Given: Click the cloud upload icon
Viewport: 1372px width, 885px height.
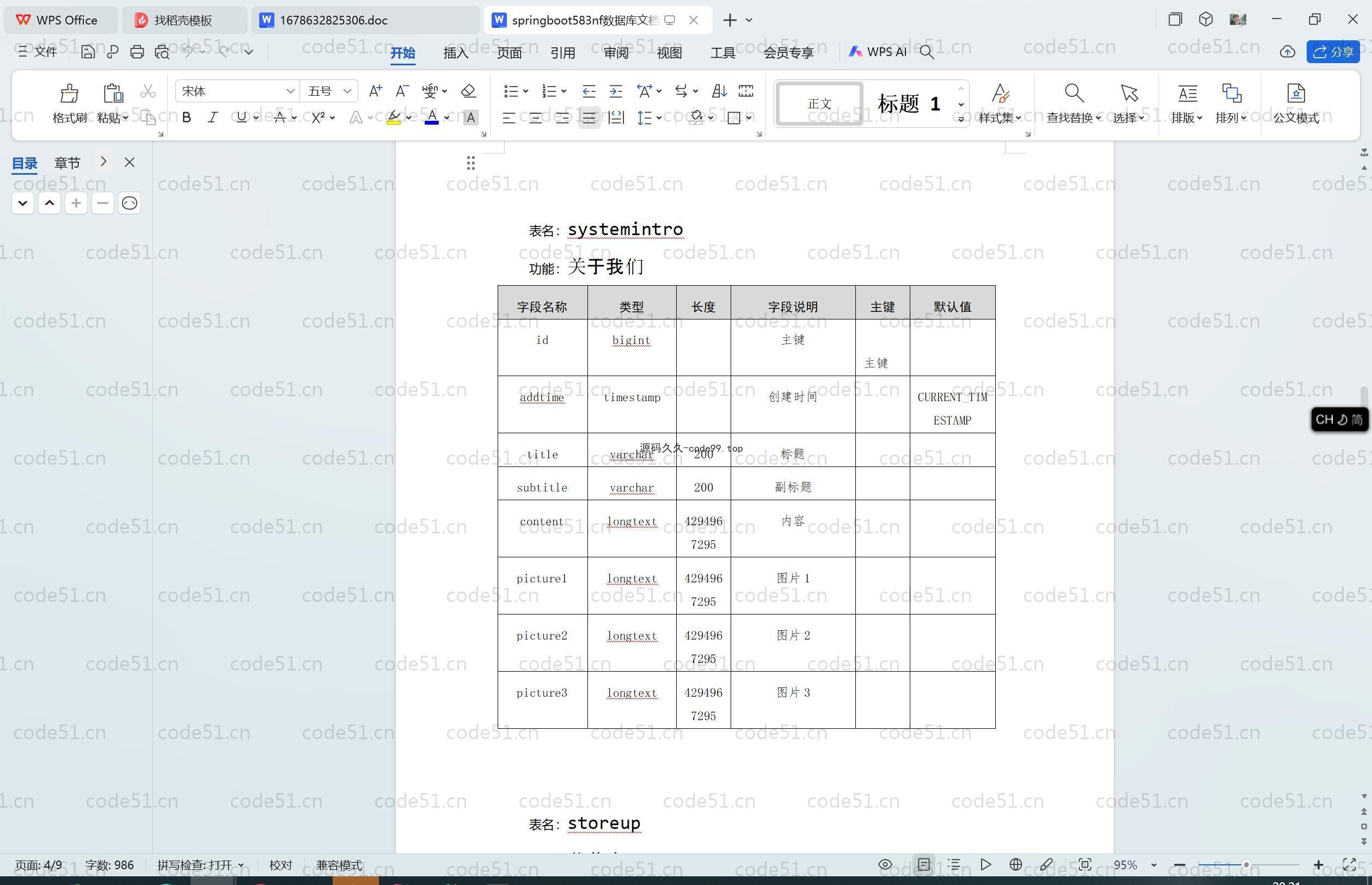Looking at the screenshot, I should [1288, 52].
